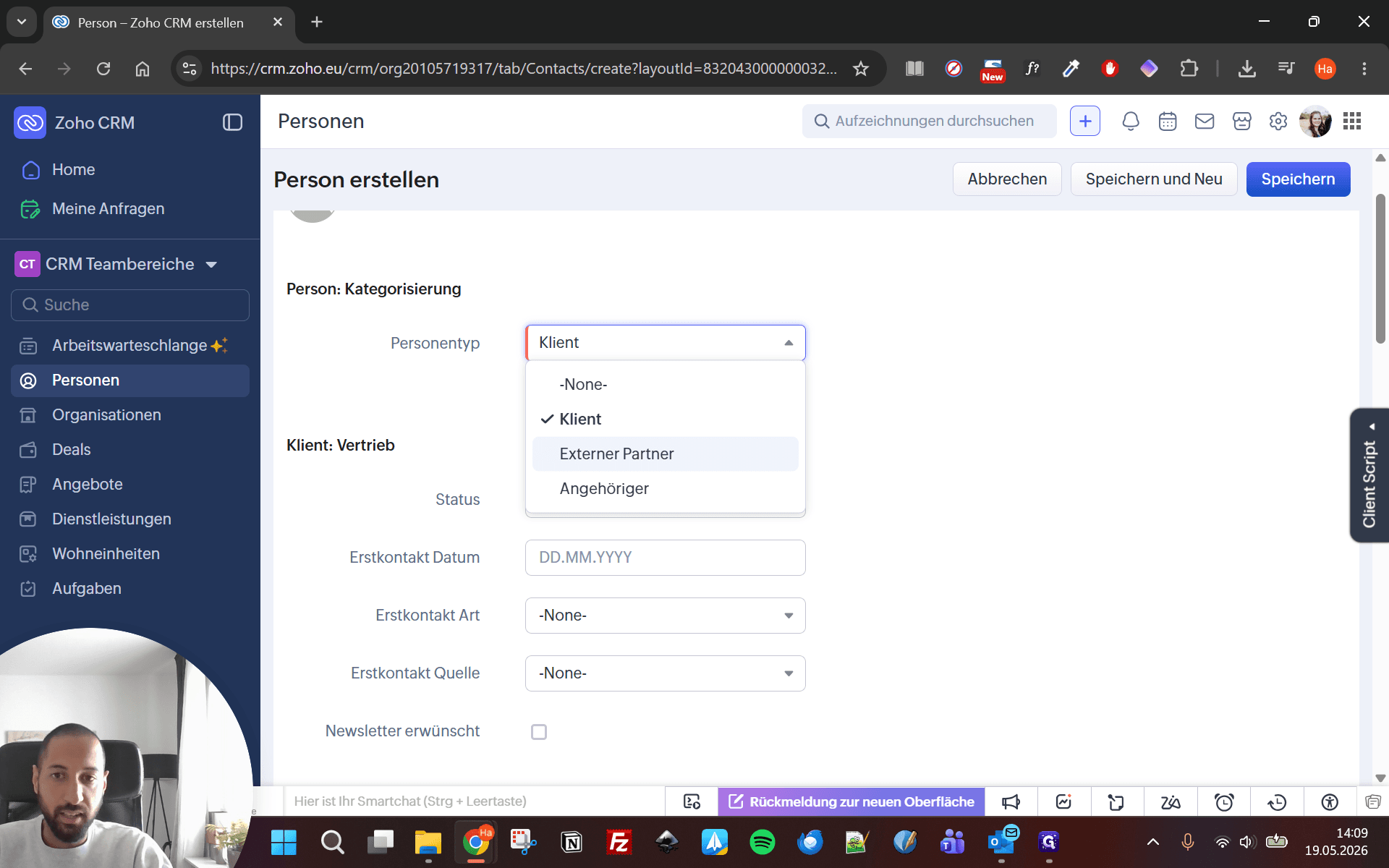Click the sidebar Suche field
Image resolution: width=1389 pixels, height=868 pixels.
click(130, 305)
